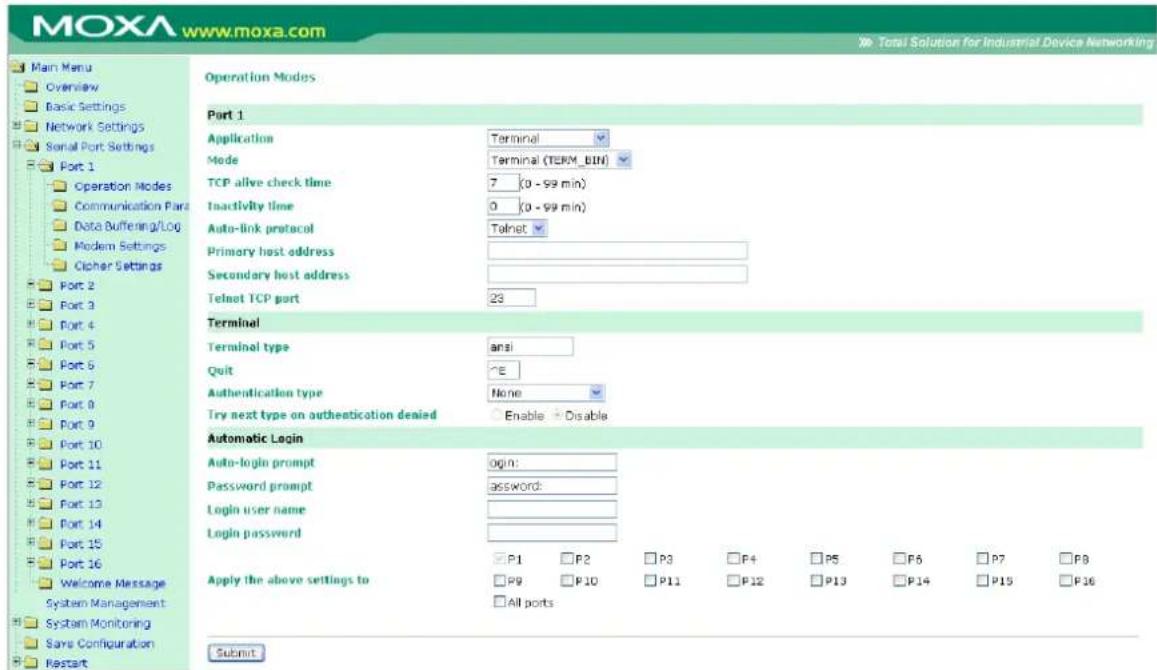Click the Password prompt field
The height and width of the screenshot is (670, 1157).
tap(552, 486)
